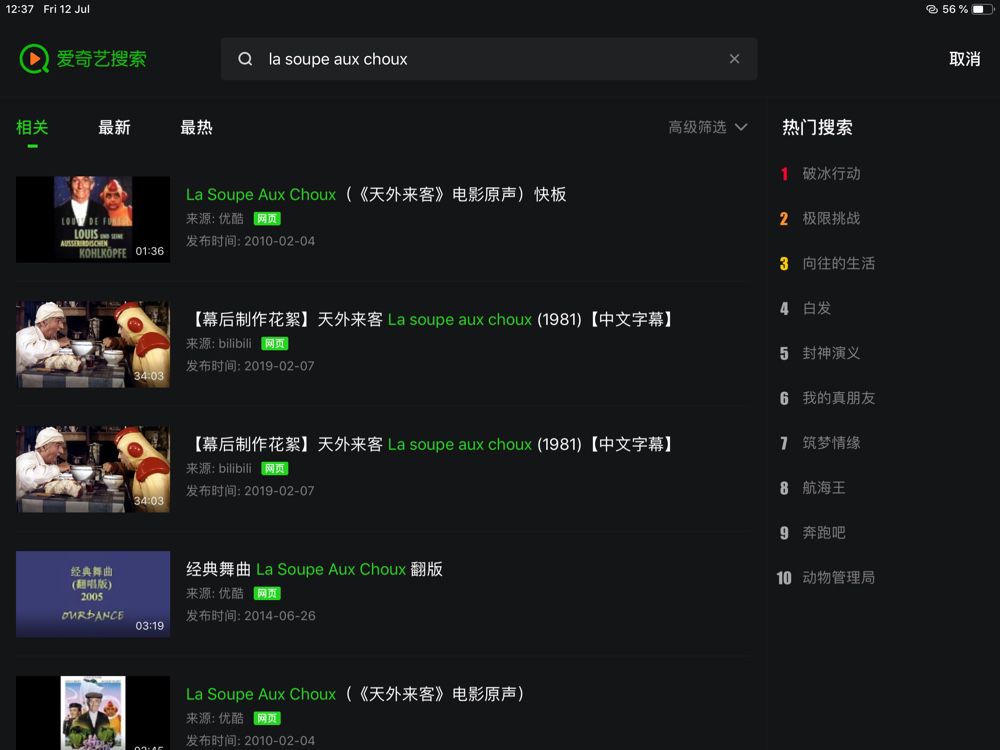Open the LOUIS KOHLKÖPFE video thumbnail
1000x750 pixels.
click(93, 219)
